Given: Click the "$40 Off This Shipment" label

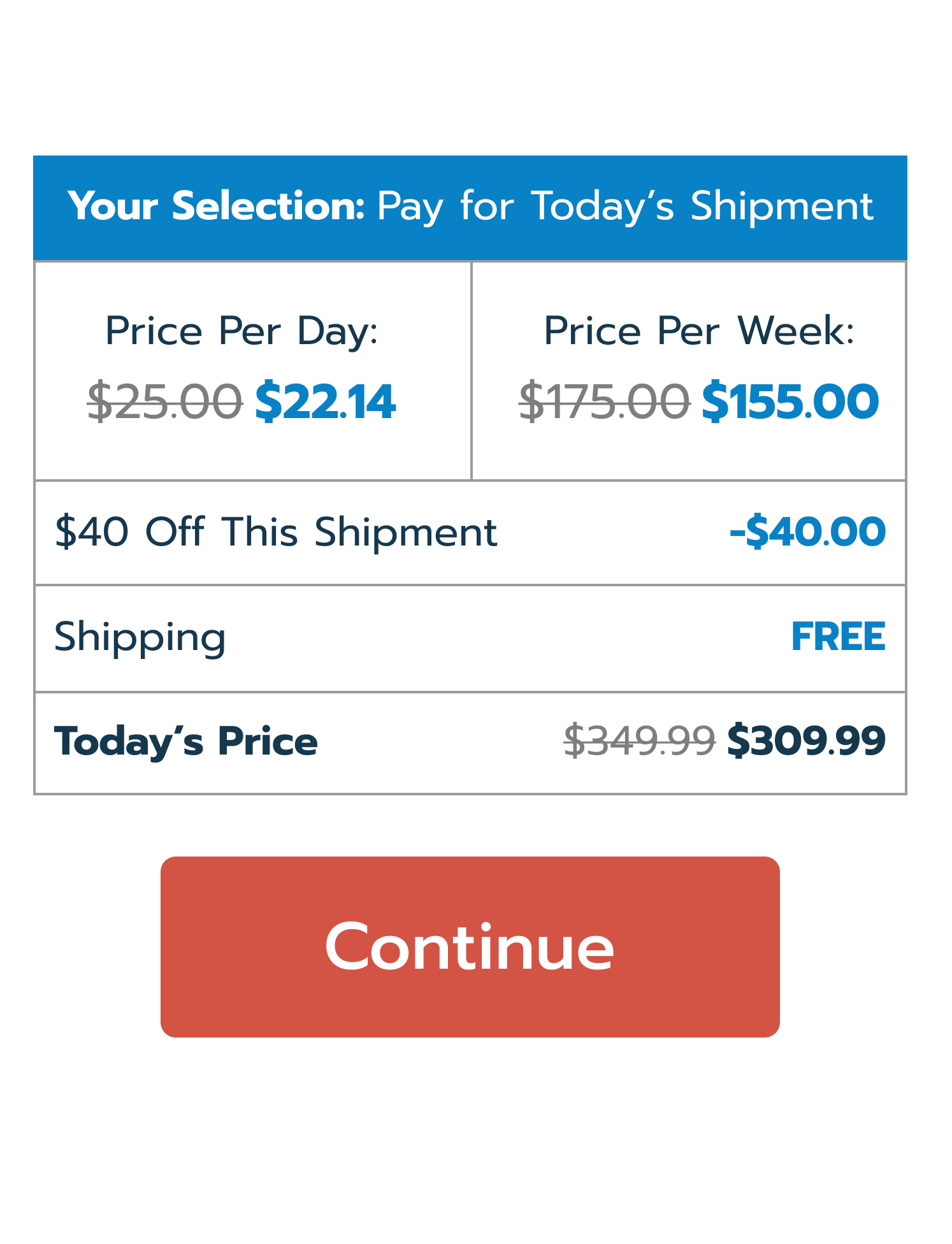Looking at the screenshot, I should tap(275, 532).
